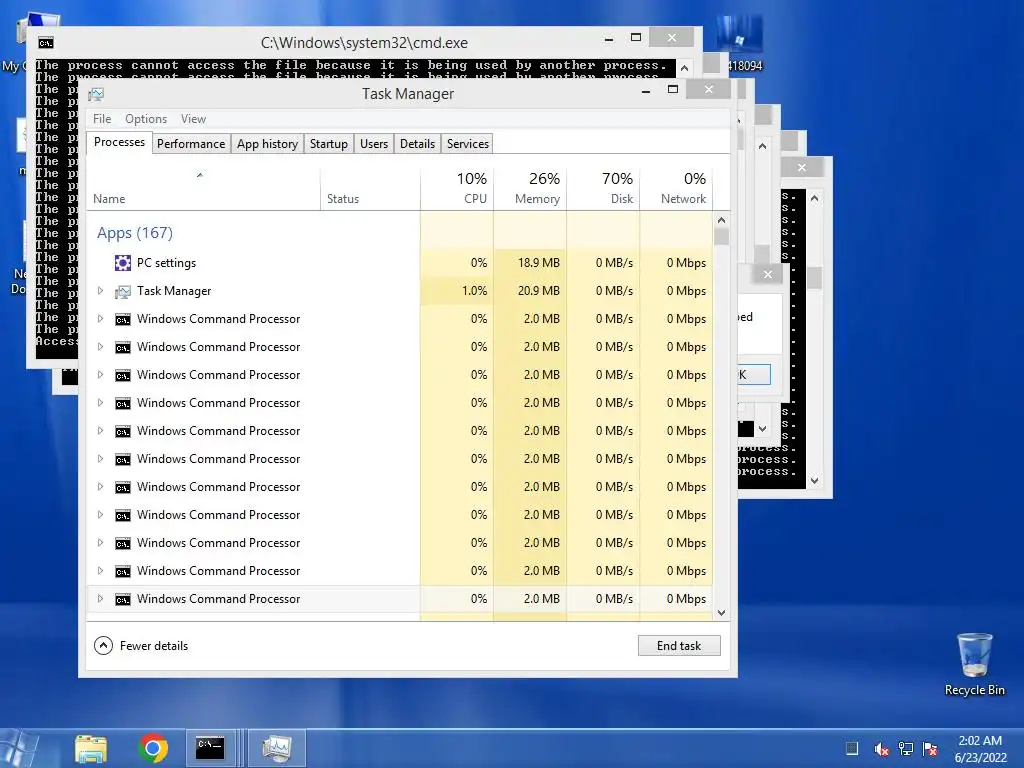Sort processes by CPU column
The image size is (1024, 768).
click(x=457, y=189)
